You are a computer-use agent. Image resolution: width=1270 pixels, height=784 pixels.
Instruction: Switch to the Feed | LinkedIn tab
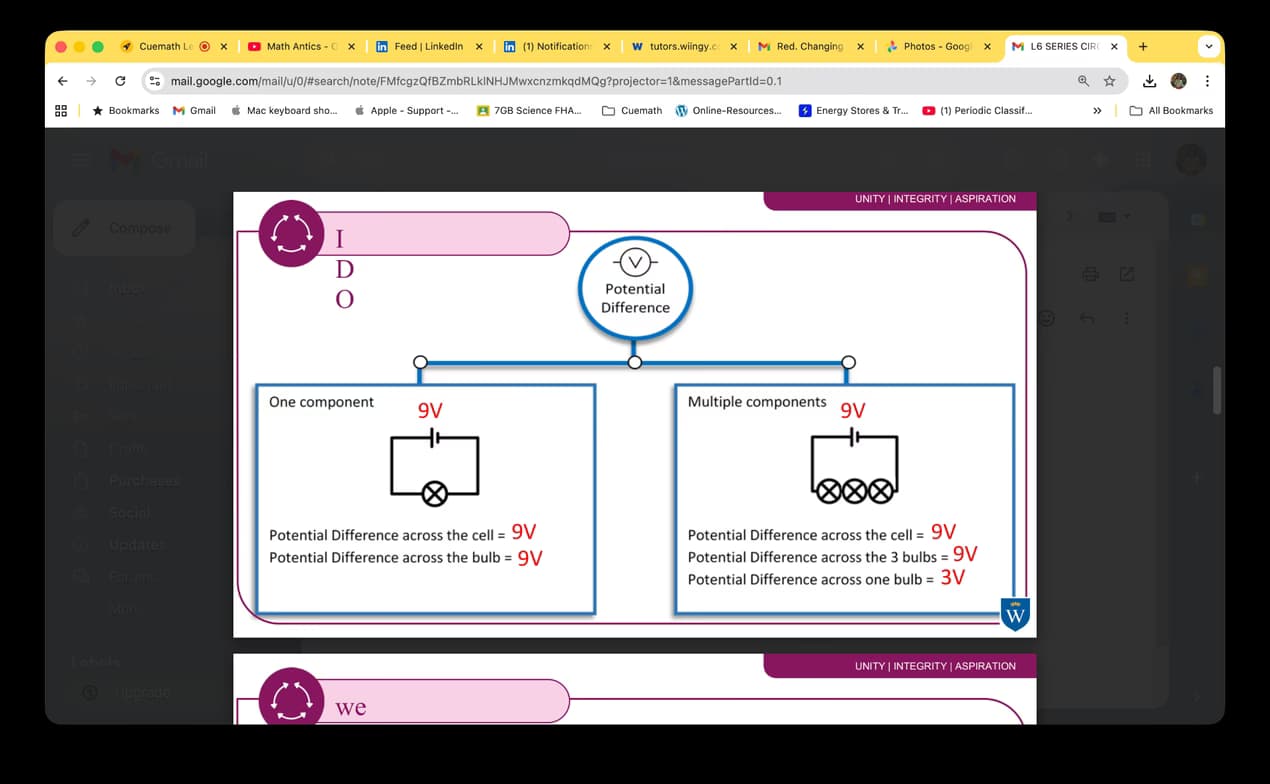427,46
